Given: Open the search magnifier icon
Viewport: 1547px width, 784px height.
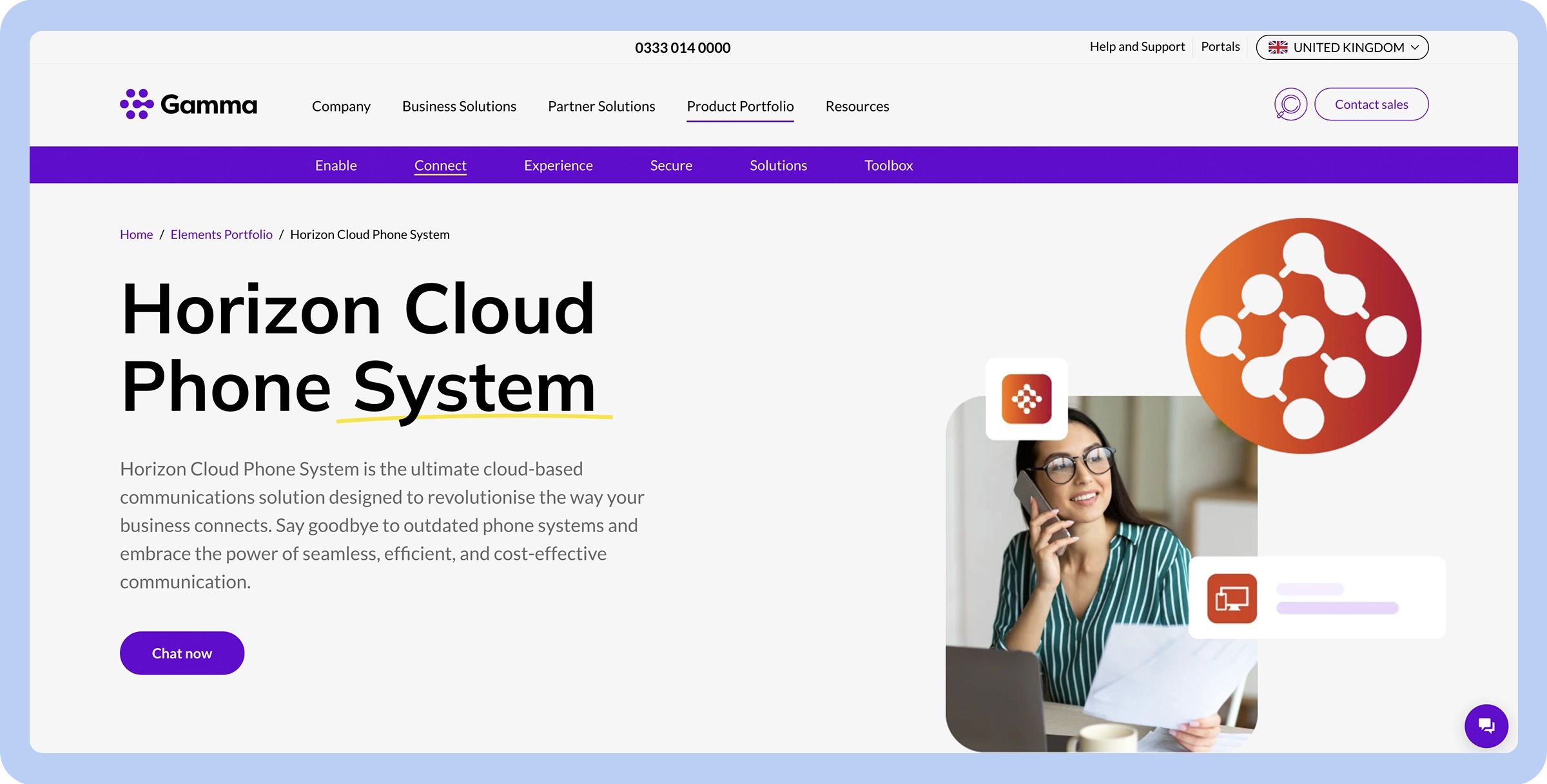Looking at the screenshot, I should click(x=1290, y=104).
